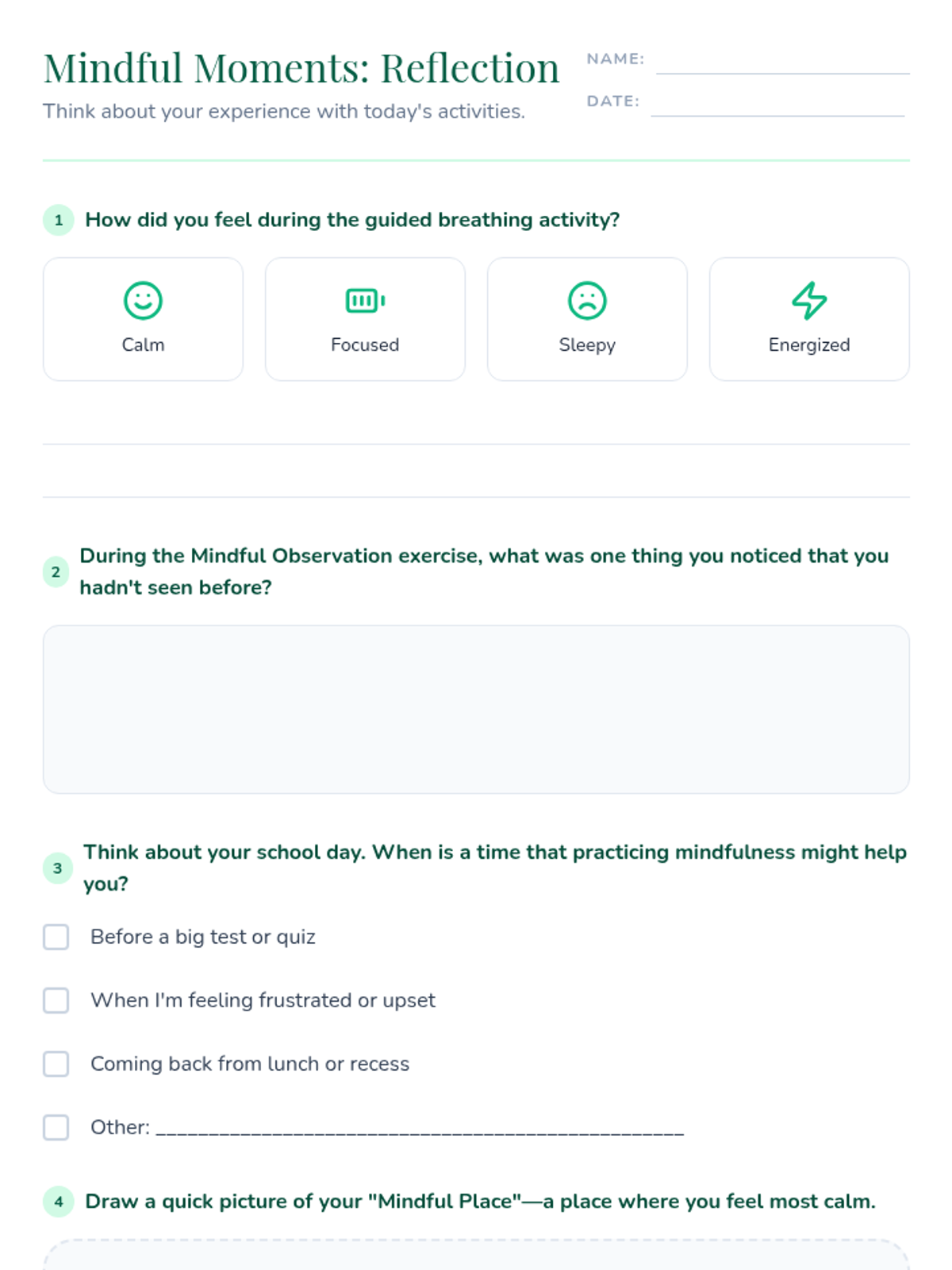Image resolution: width=952 pixels, height=1270 pixels.
Task: Choose the Sleepy feeling label
Action: point(587,345)
